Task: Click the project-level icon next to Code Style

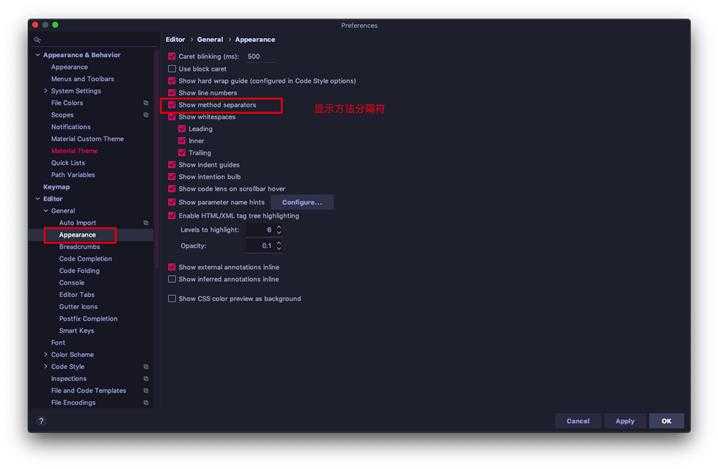Action: click(x=146, y=367)
